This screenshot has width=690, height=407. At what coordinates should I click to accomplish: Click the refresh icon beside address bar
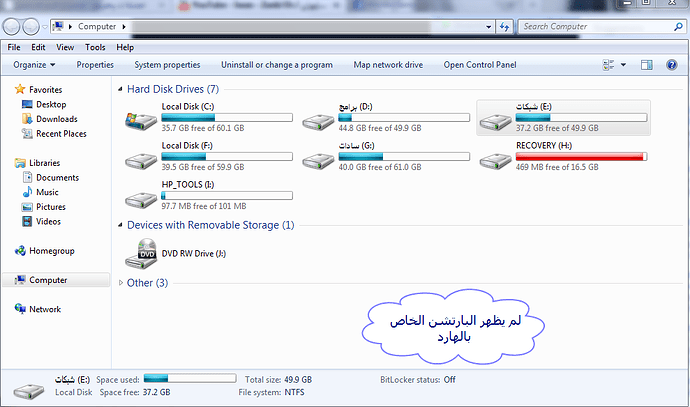[x=504, y=27]
